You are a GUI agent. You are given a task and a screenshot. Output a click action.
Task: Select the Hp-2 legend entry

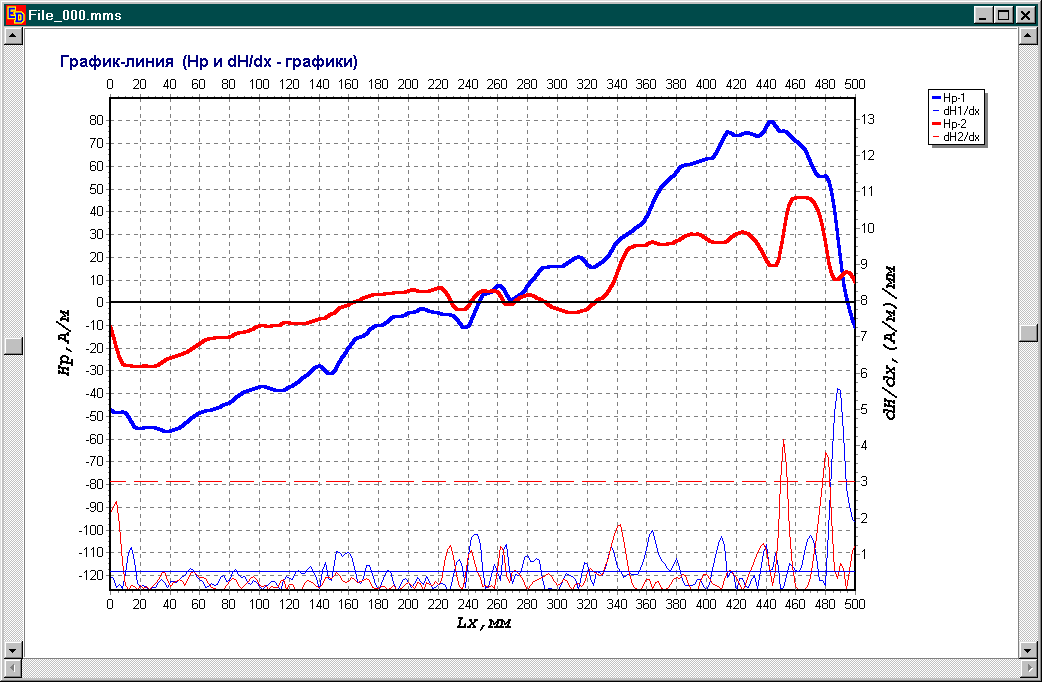[956, 122]
